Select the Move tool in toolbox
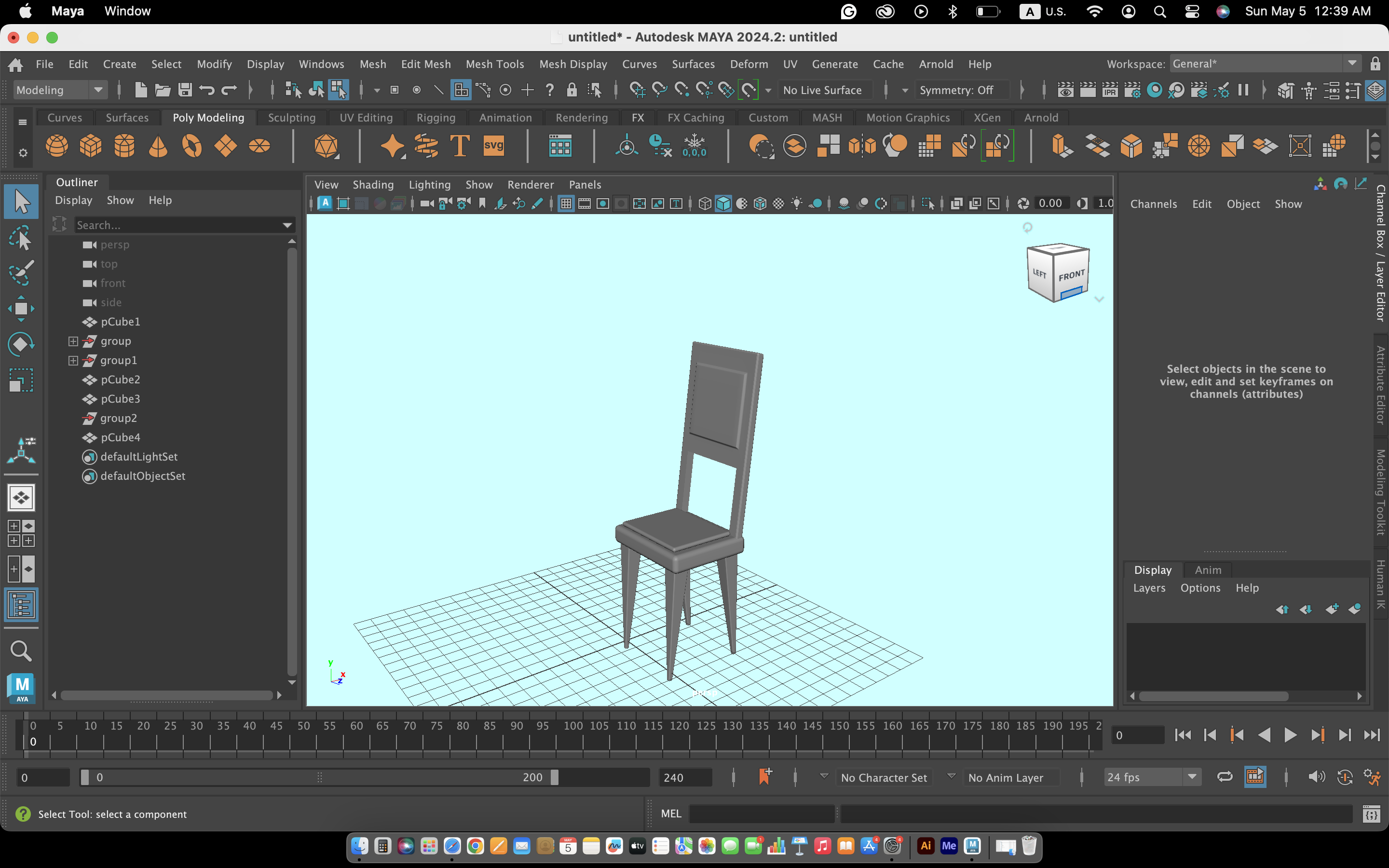Screen dimensions: 1389x868 tap(21, 309)
